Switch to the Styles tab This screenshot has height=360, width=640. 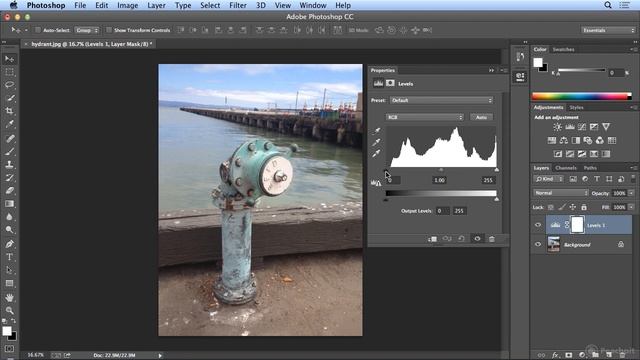[576, 107]
